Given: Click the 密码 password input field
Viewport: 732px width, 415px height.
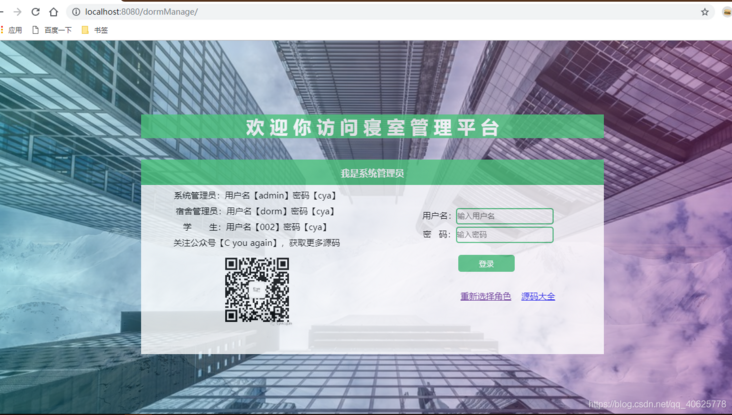Looking at the screenshot, I should [x=505, y=235].
